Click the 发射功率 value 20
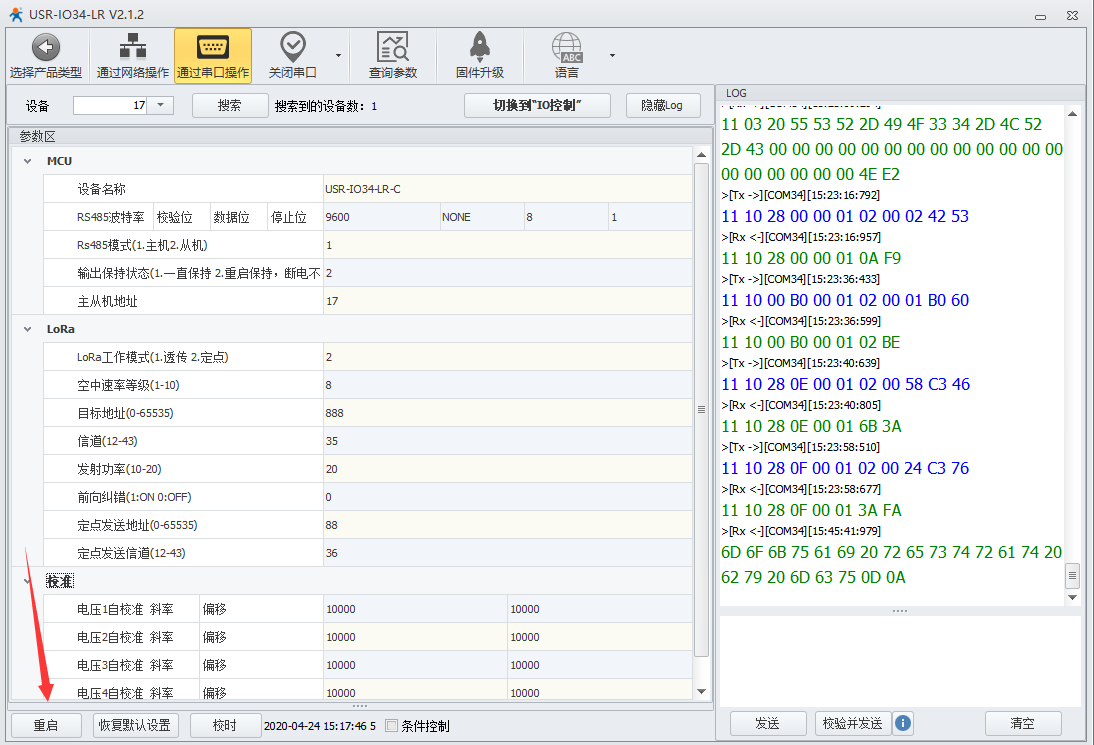Screen dimensions: 1094x745 click(508, 469)
